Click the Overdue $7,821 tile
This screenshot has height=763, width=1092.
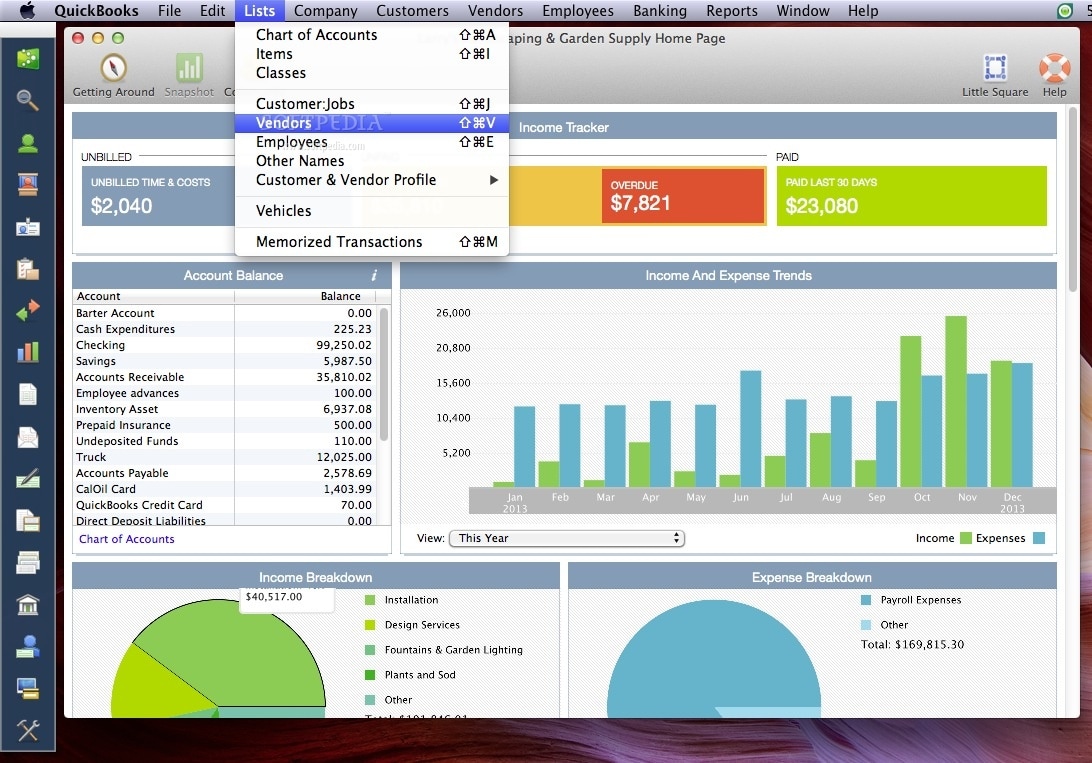(683, 196)
